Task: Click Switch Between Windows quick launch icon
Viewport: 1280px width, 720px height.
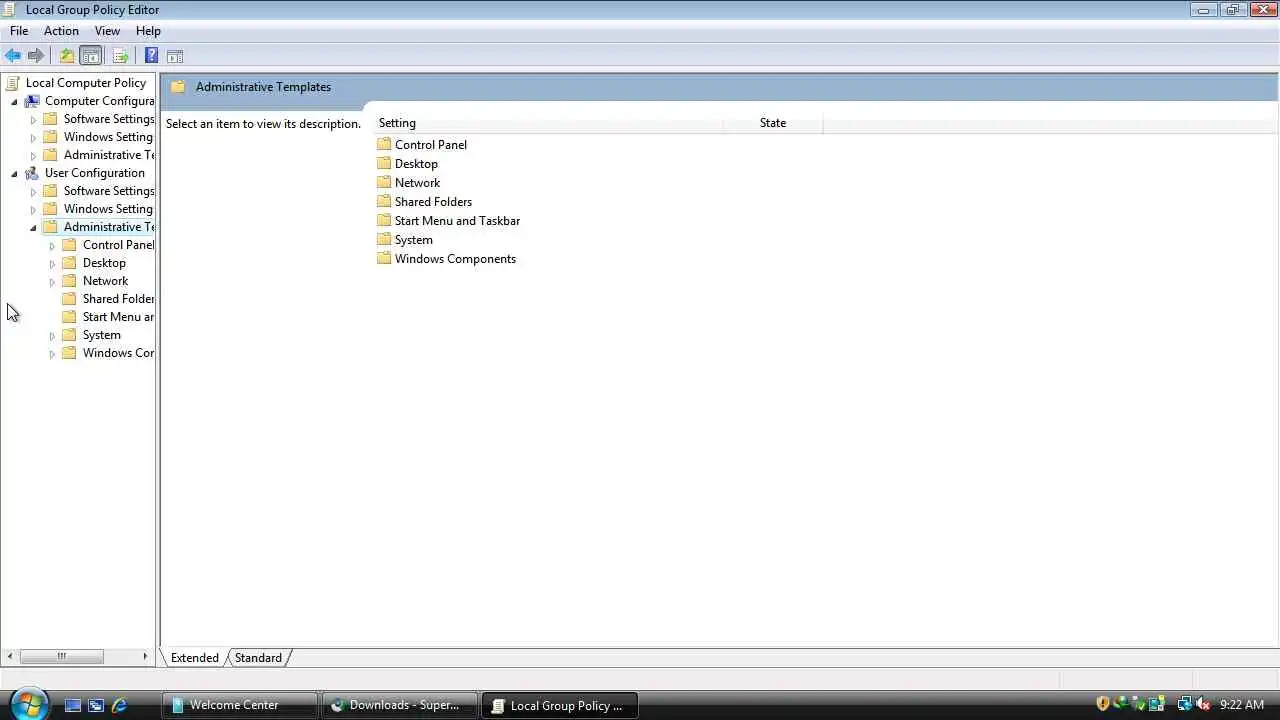Action: pos(96,705)
